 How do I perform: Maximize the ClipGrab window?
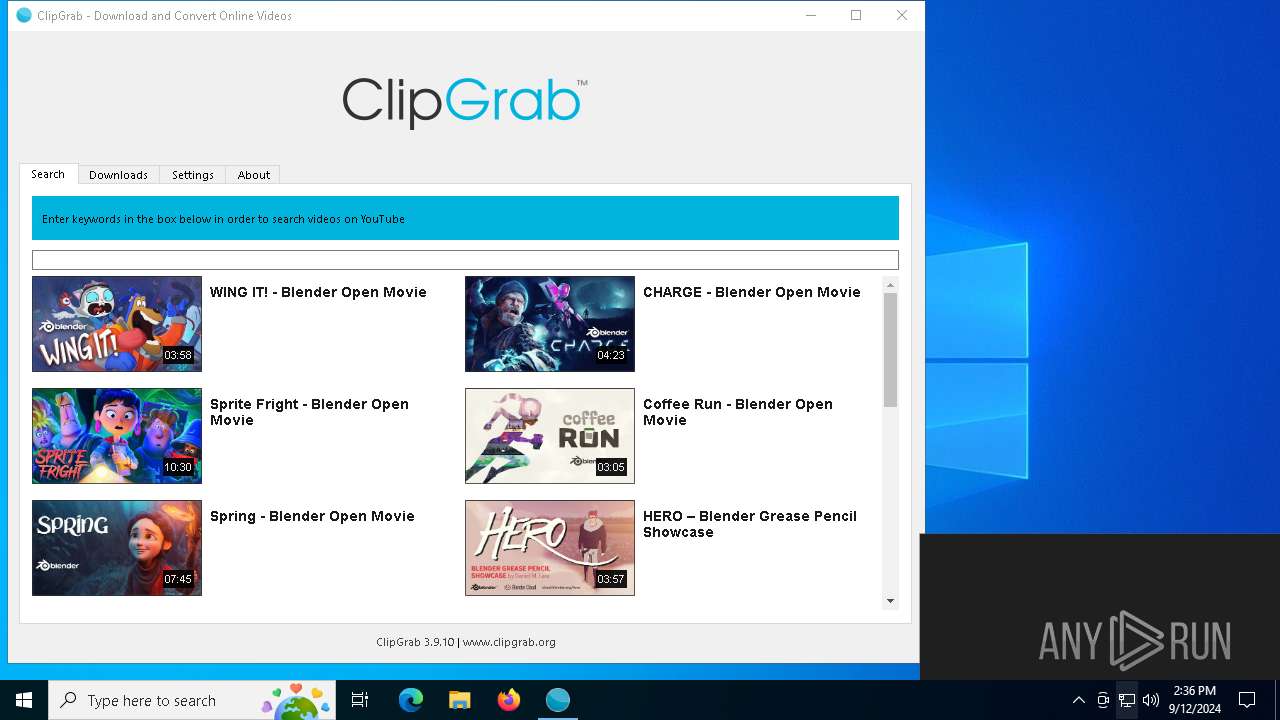pos(856,15)
